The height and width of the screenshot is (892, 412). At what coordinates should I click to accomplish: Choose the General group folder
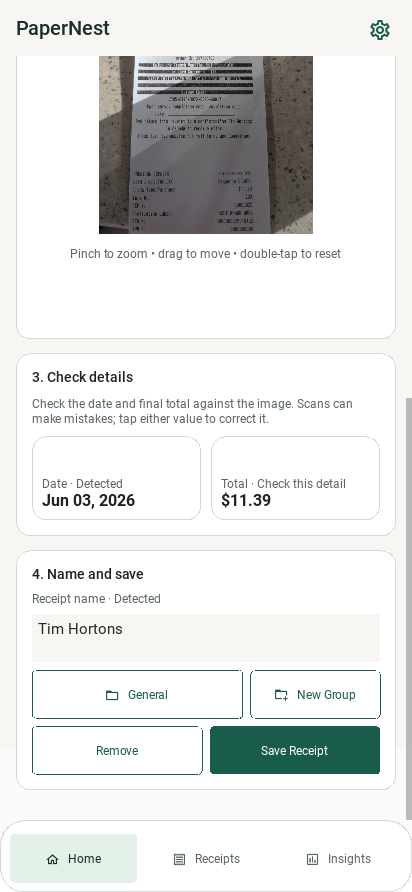(x=137, y=695)
